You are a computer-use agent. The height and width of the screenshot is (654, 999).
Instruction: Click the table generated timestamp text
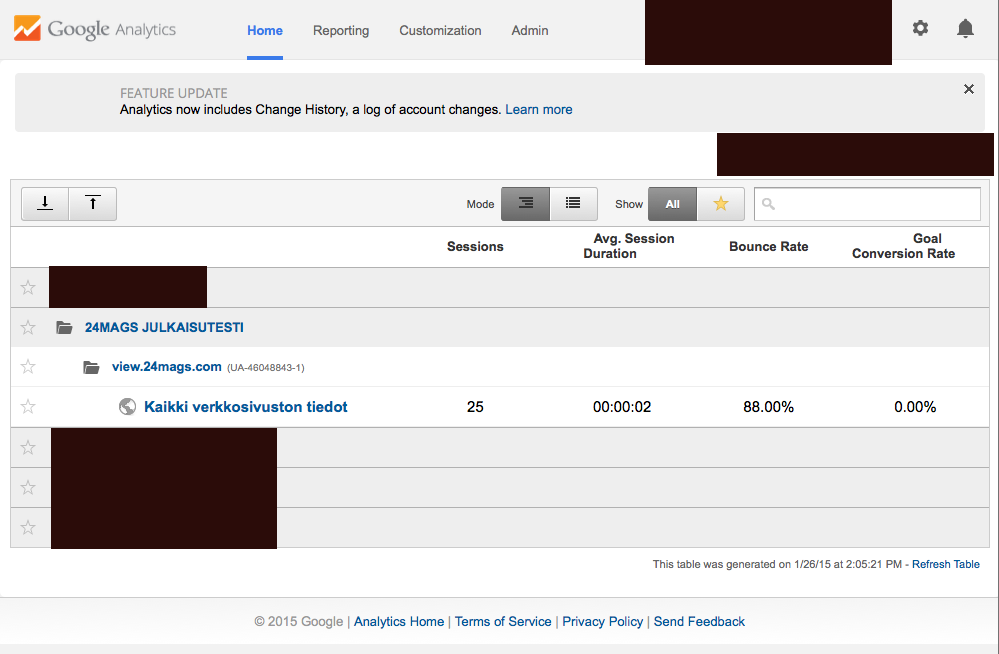click(x=777, y=564)
